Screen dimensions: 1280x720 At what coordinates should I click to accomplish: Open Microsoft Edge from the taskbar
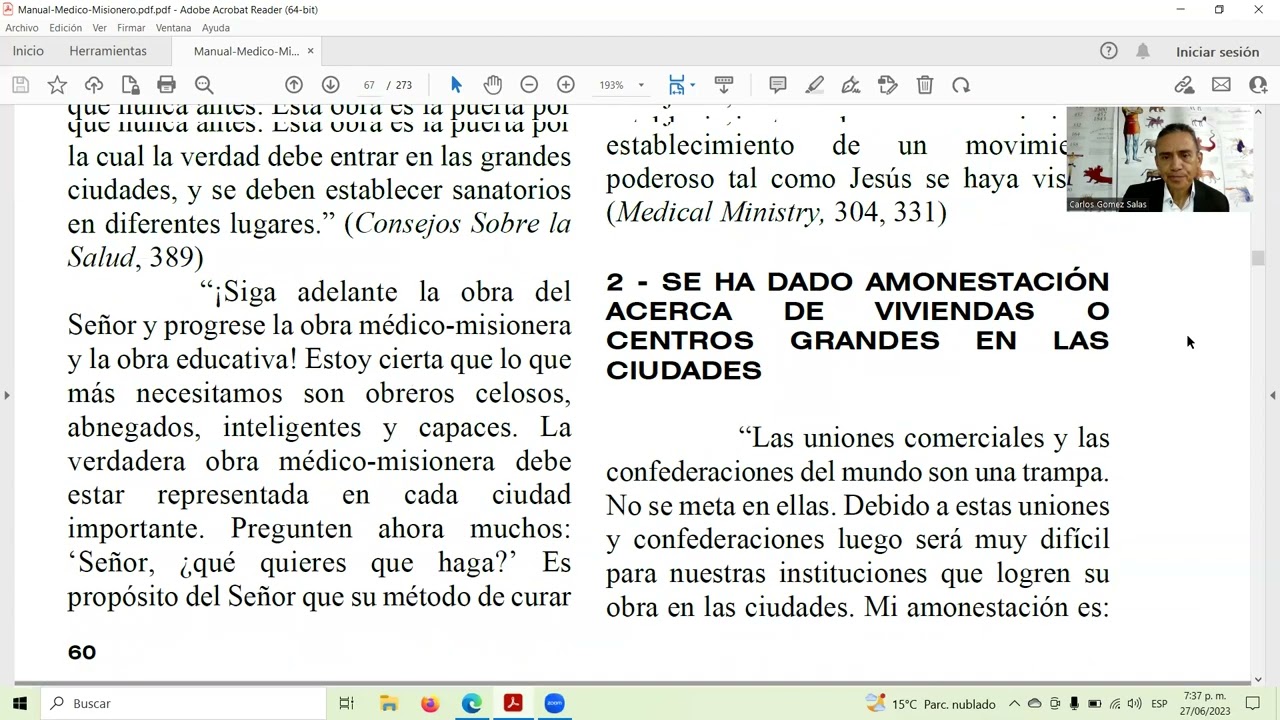pyautogui.click(x=471, y=703)
